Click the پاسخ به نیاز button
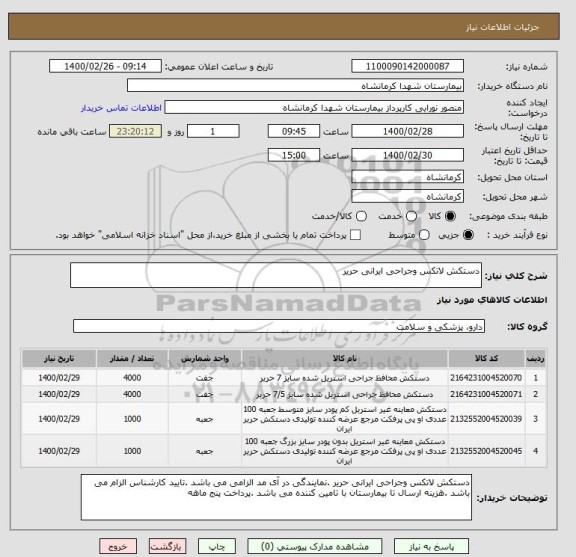Screen dimensions: 576x557 (431, 546)
